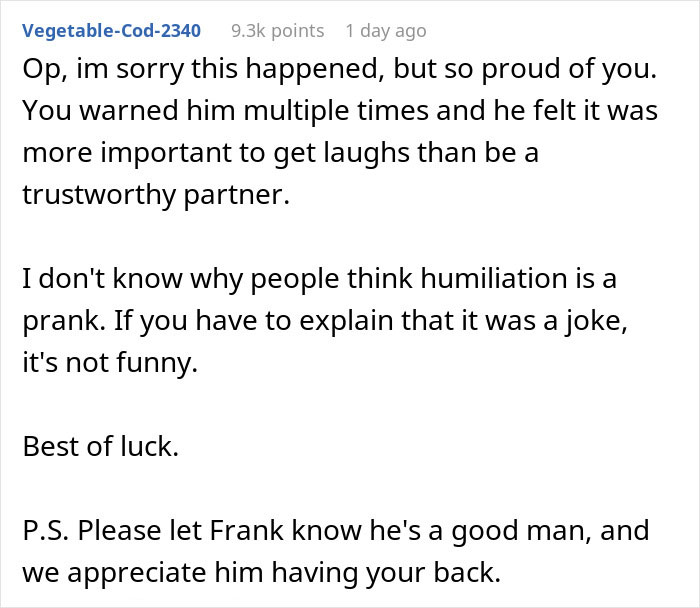
Task: Open the "1 day ago" timestamp permalink
Action: pos(385,31)
